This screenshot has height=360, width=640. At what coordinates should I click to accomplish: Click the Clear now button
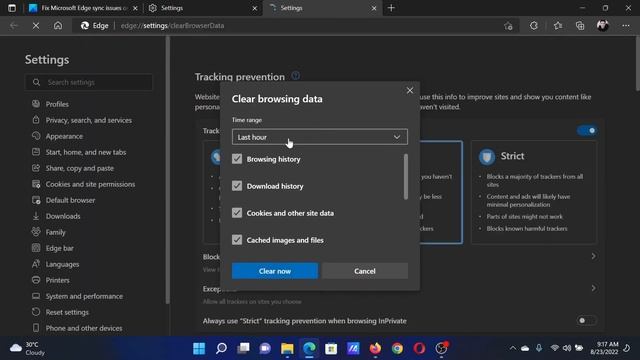click(x=275, y=271)
